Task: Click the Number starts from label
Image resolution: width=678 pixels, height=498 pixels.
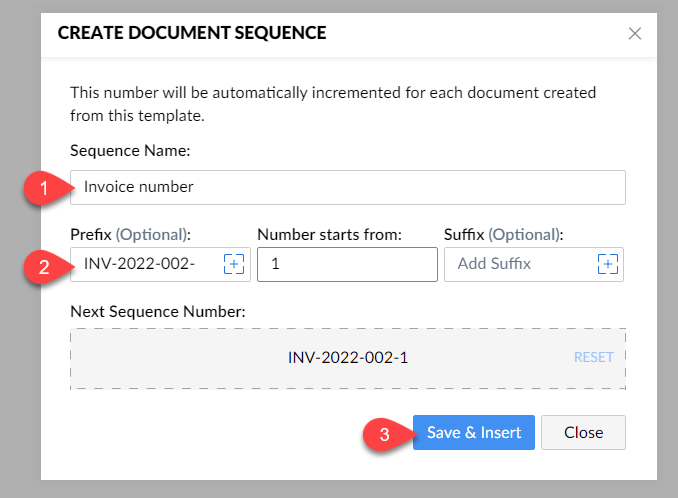Action: 329,235
